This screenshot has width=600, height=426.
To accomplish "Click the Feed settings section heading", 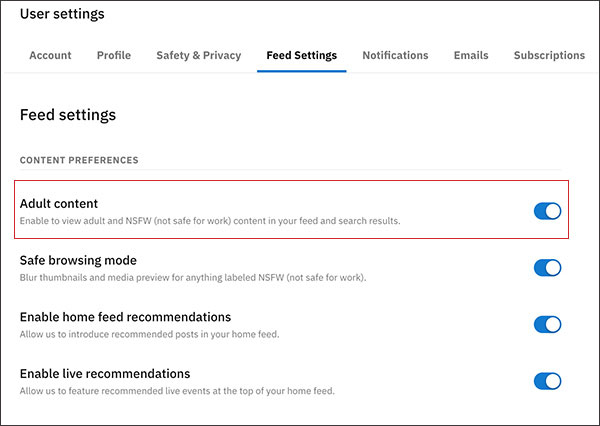I will pyautogui.click(x=68, y=115).
